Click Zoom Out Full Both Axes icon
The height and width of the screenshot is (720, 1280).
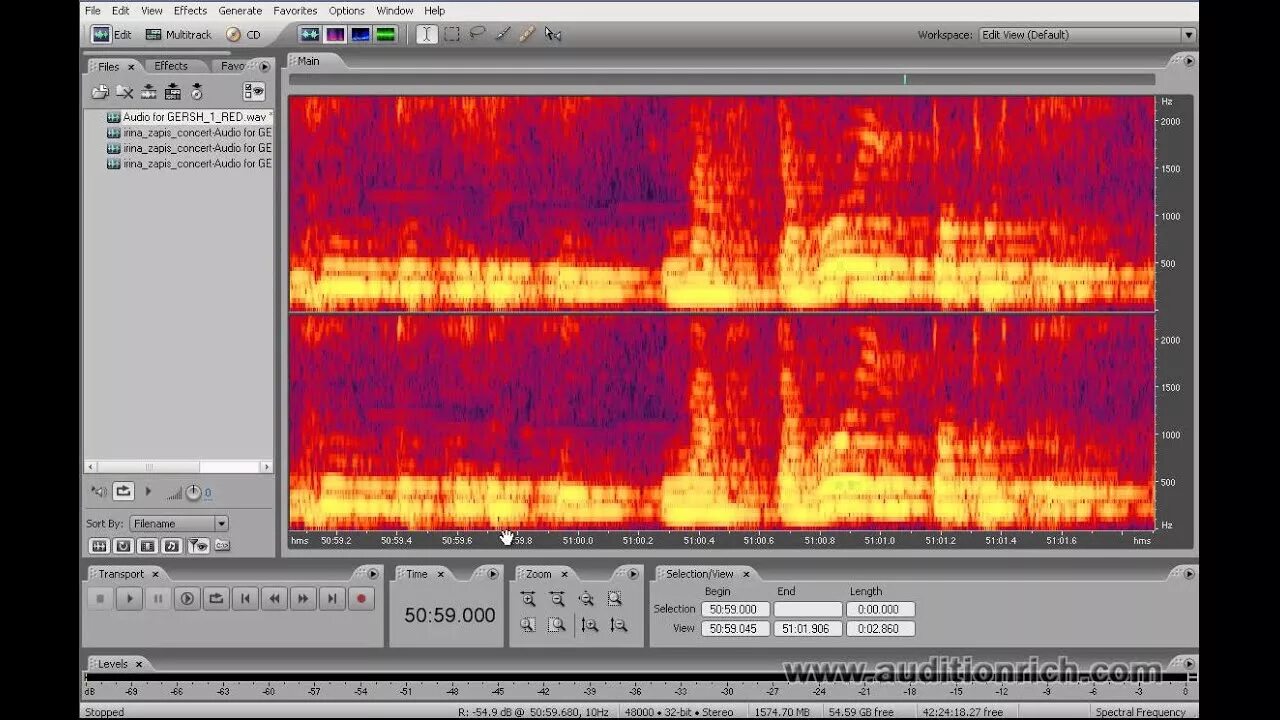[x=586, y=599]
